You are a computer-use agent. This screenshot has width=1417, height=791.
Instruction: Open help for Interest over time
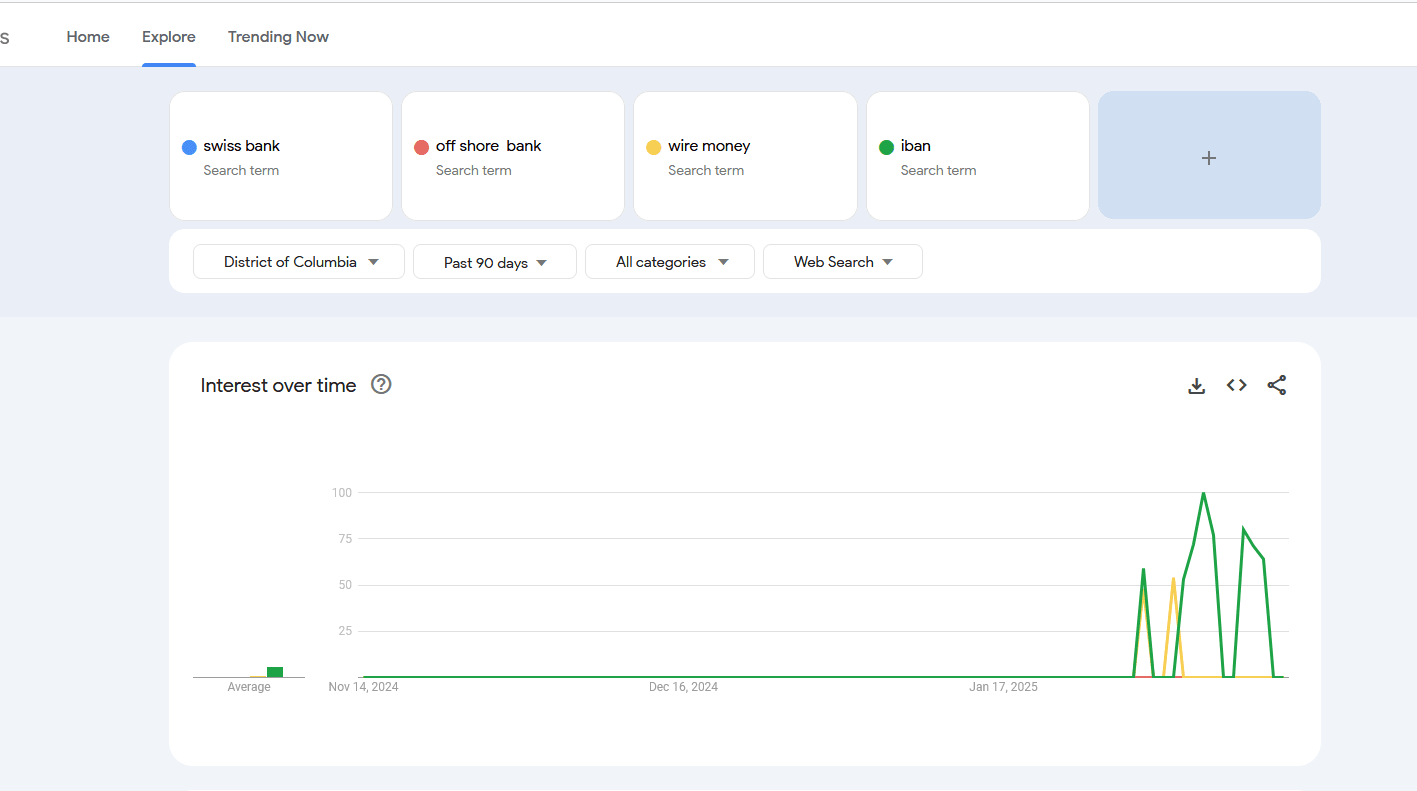(x=381, y=384)
